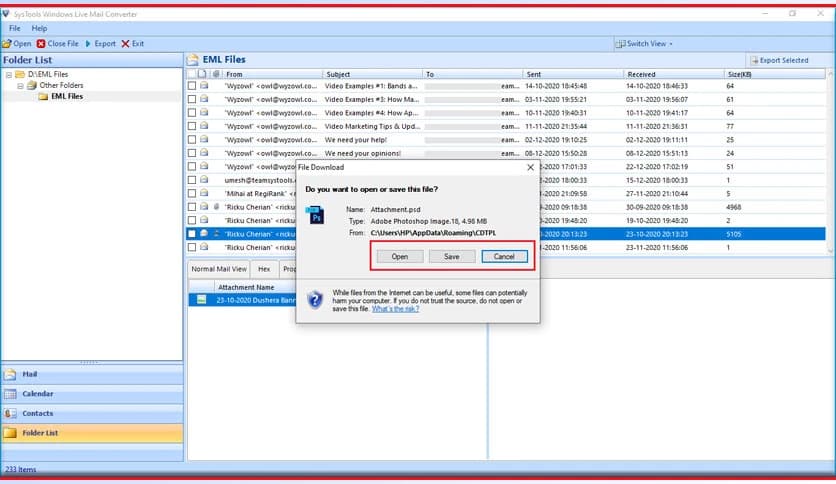Check the box for Video Examples #1 email

coord(192,86)
